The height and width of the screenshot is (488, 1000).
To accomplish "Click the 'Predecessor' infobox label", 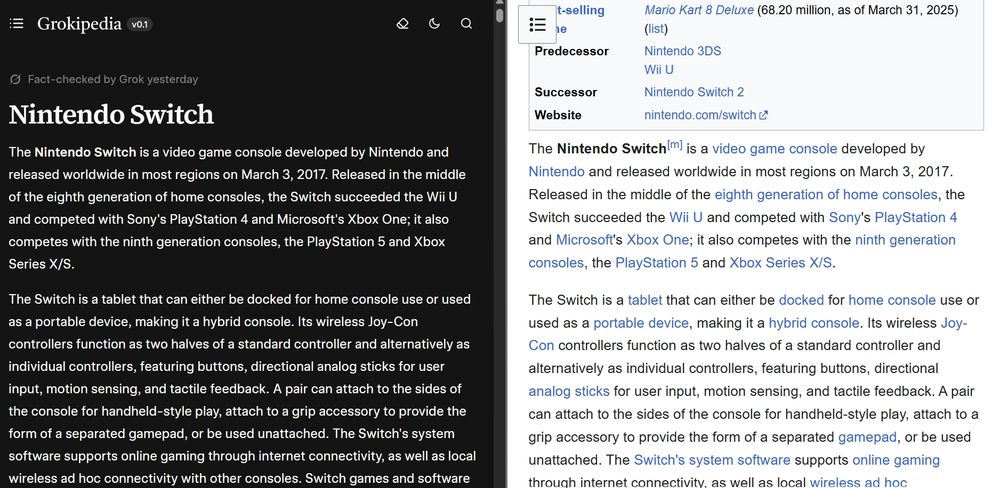I will tap(571, 51).
